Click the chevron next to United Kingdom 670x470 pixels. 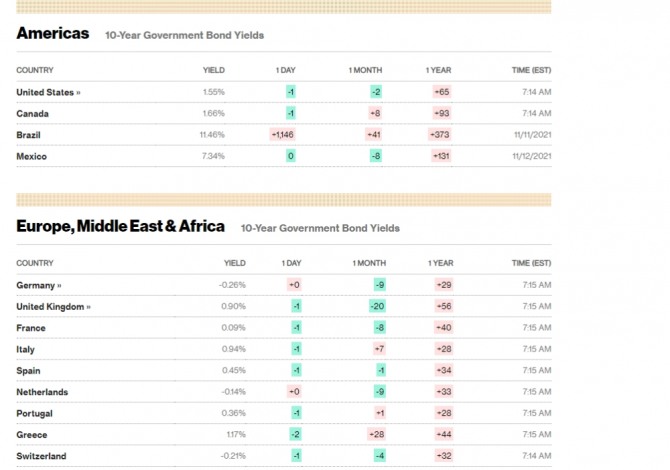(88, 307)
